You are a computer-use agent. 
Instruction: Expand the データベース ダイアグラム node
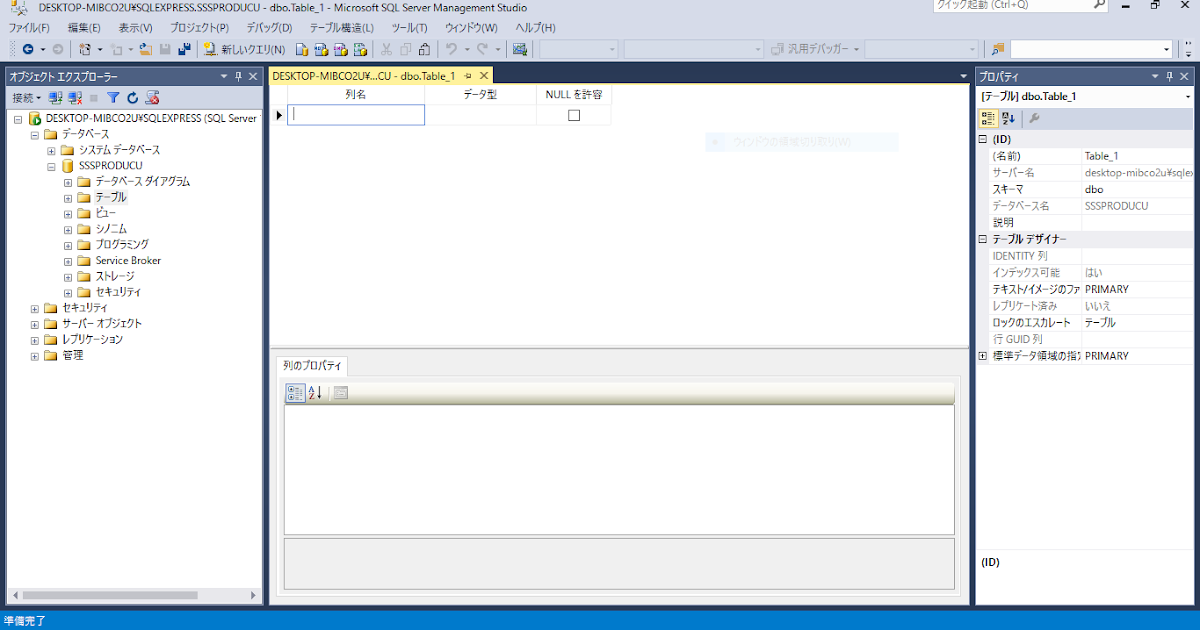68,182
